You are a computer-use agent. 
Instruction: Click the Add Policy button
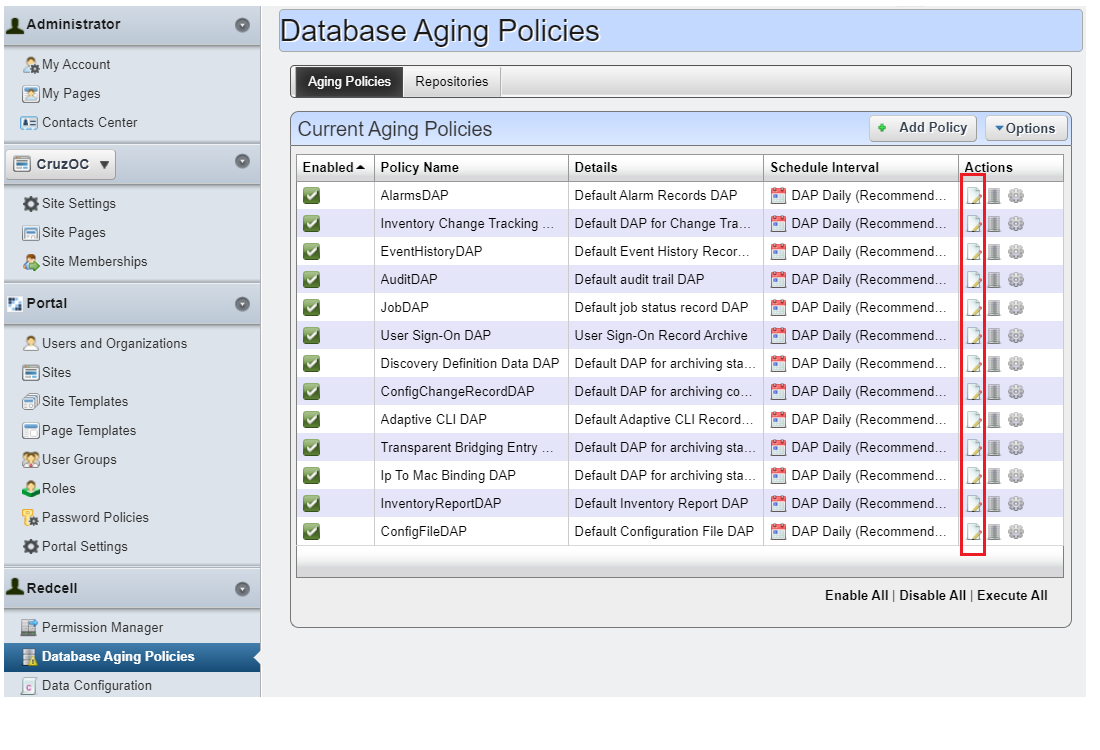pyautogui.click(x=921, y=128)
